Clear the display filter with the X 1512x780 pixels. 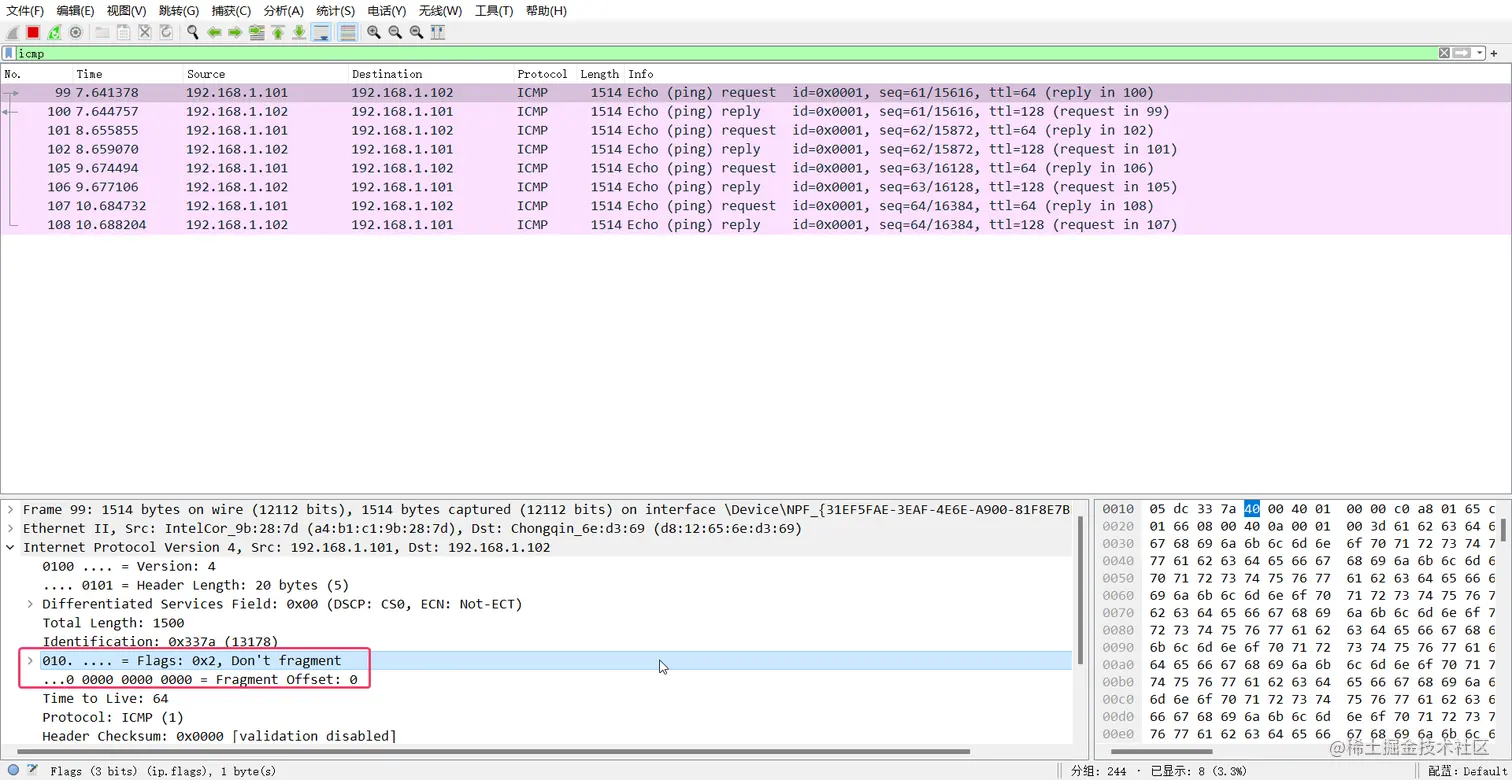(1444, 53)
